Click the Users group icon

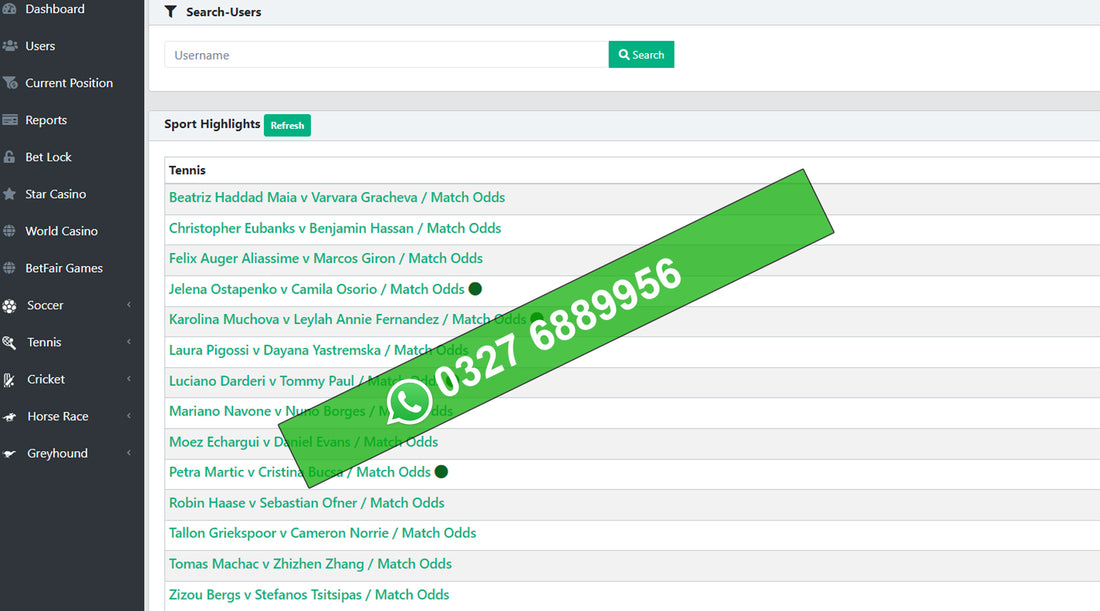click(x=10, y=46)
